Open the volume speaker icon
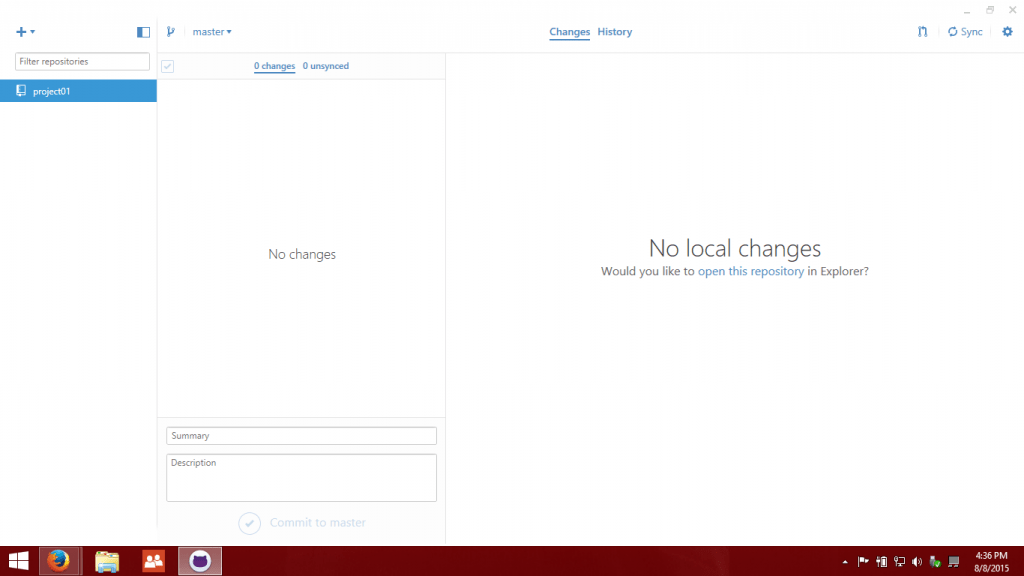This screenshot has height=576, width=1024. coord(917,561)
